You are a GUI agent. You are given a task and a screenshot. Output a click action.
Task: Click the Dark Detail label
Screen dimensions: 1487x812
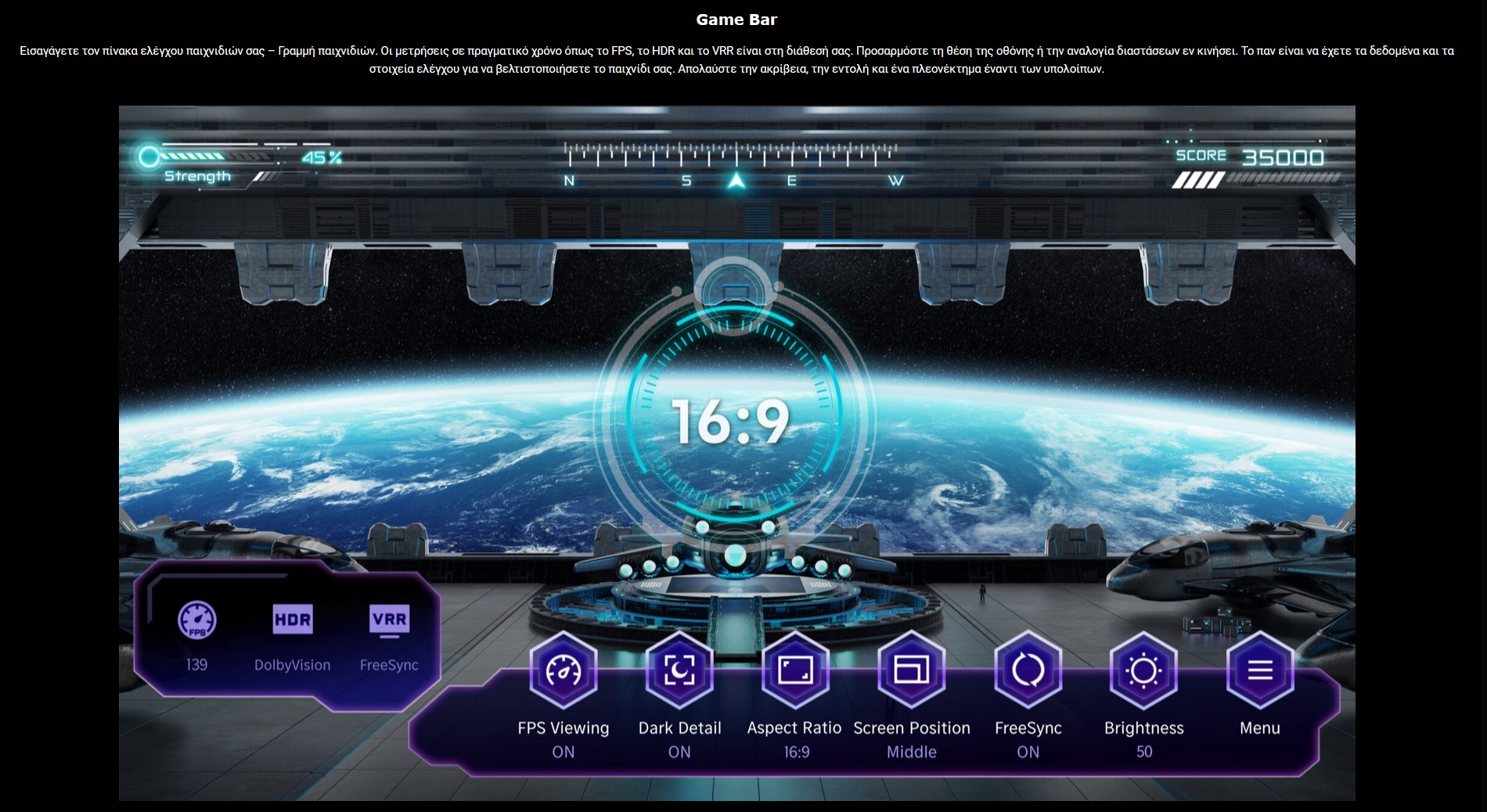click(679, 728)
